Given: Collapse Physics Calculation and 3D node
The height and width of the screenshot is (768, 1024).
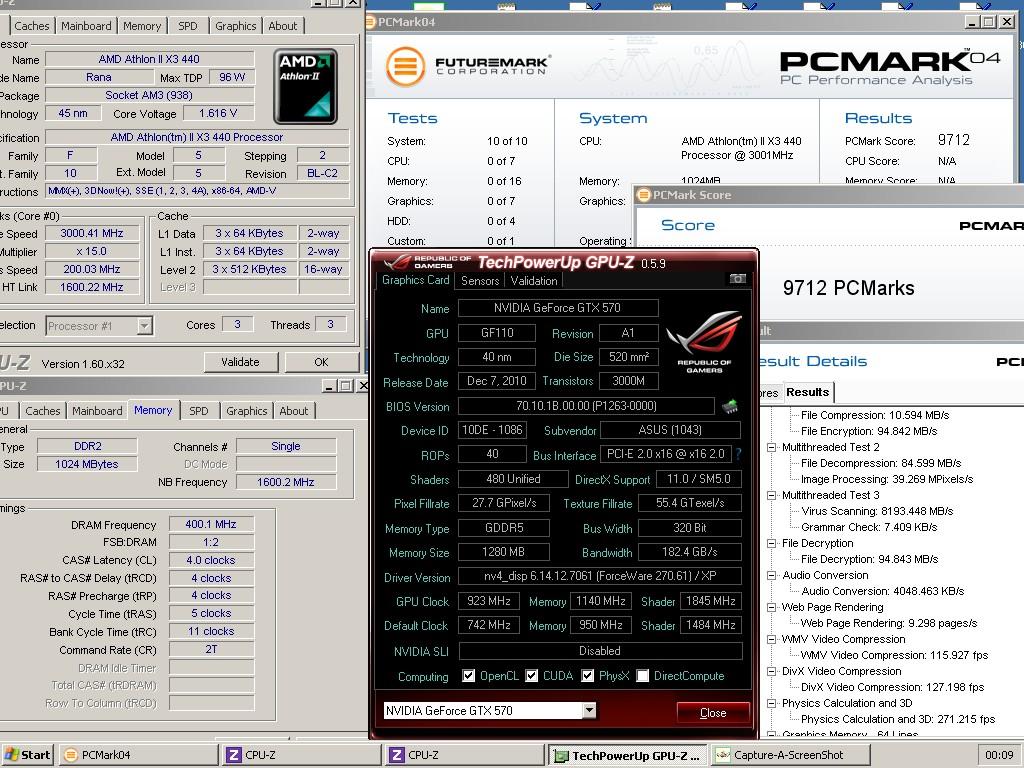Looking at the screenshot, I should click(771, 703).
